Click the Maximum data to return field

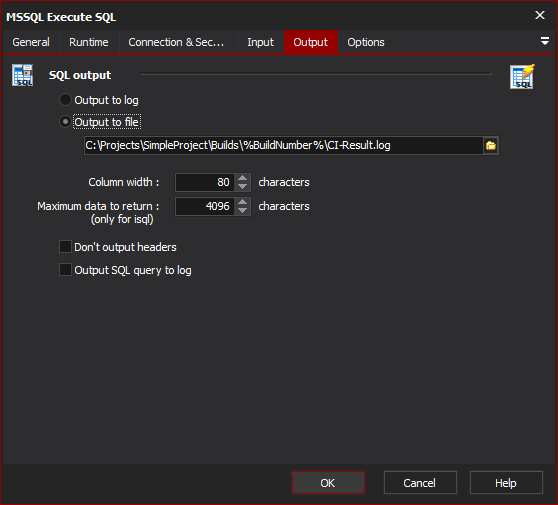[205, 206]
